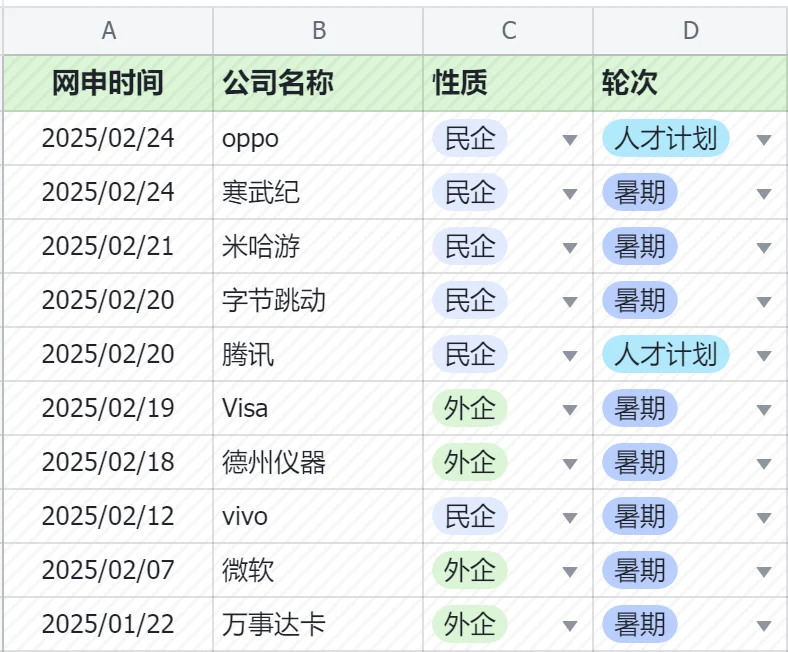Click the 2025/02/12 date cell
The image size is (788, 652).
(108, 516)
